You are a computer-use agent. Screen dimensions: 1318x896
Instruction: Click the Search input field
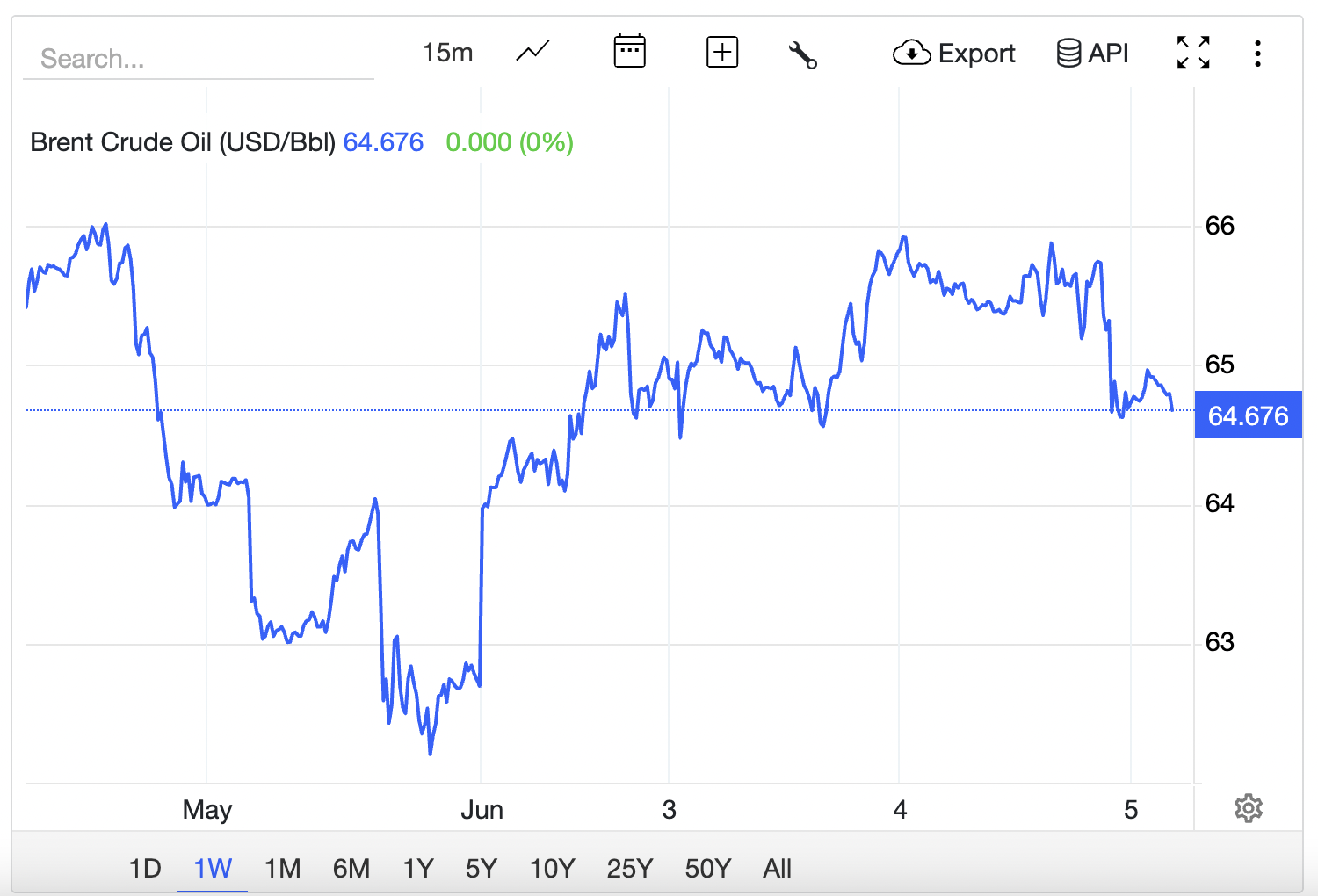(x=199, y=59)
